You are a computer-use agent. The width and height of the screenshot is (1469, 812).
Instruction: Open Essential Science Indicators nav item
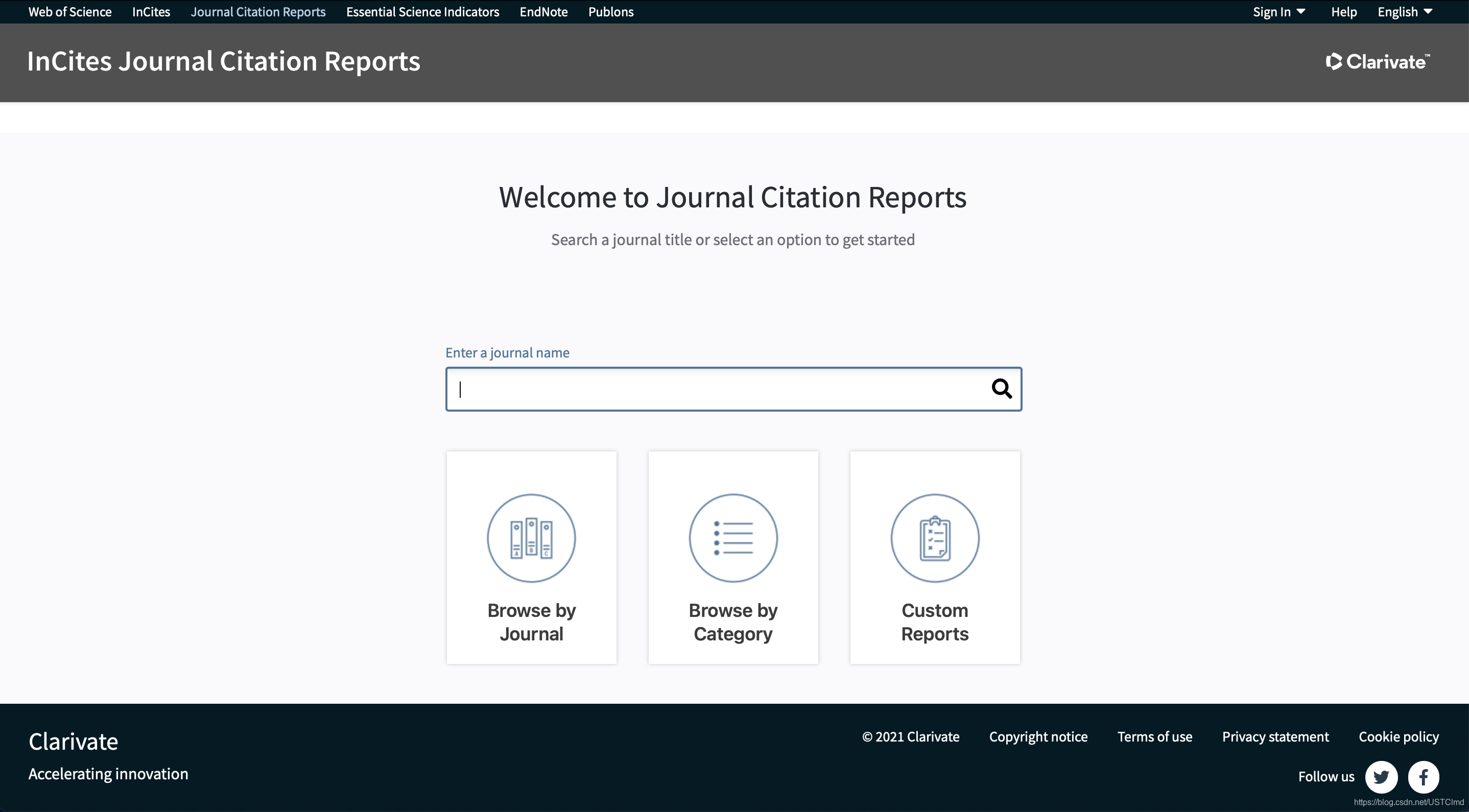pyautogui.click(x=422, y=12)
